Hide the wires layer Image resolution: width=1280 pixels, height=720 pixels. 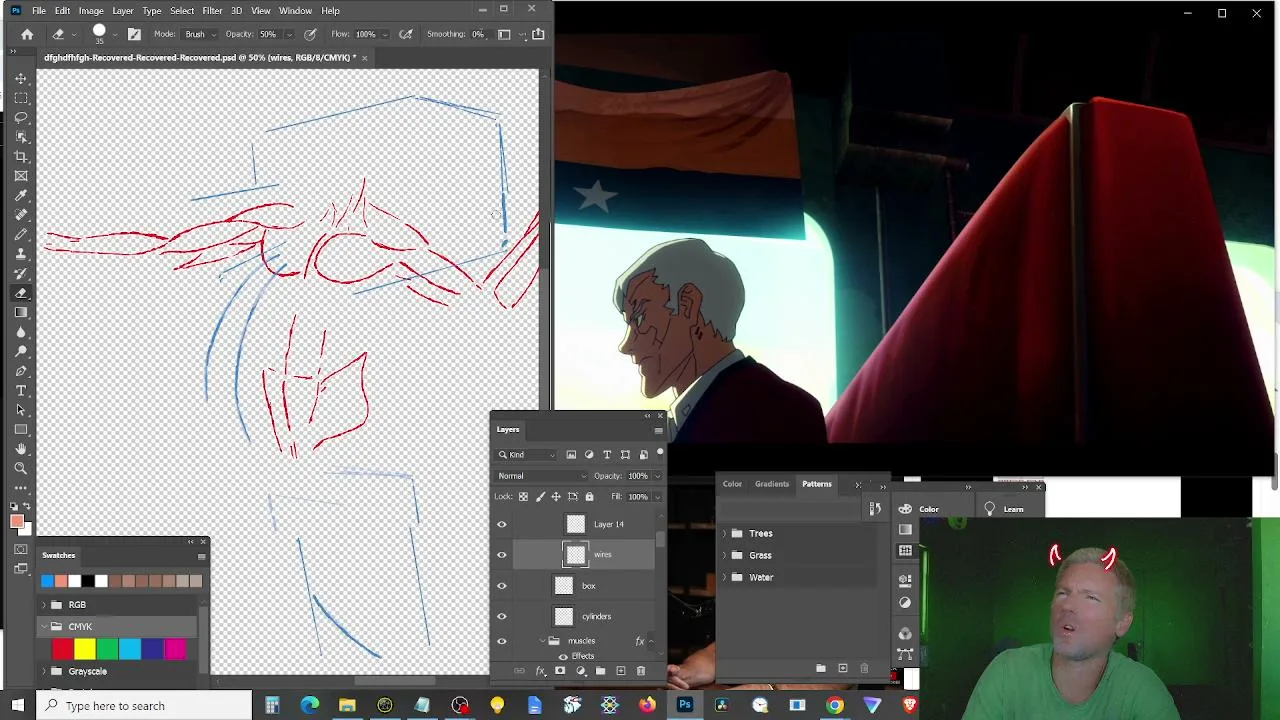click(x=502, y=555)
